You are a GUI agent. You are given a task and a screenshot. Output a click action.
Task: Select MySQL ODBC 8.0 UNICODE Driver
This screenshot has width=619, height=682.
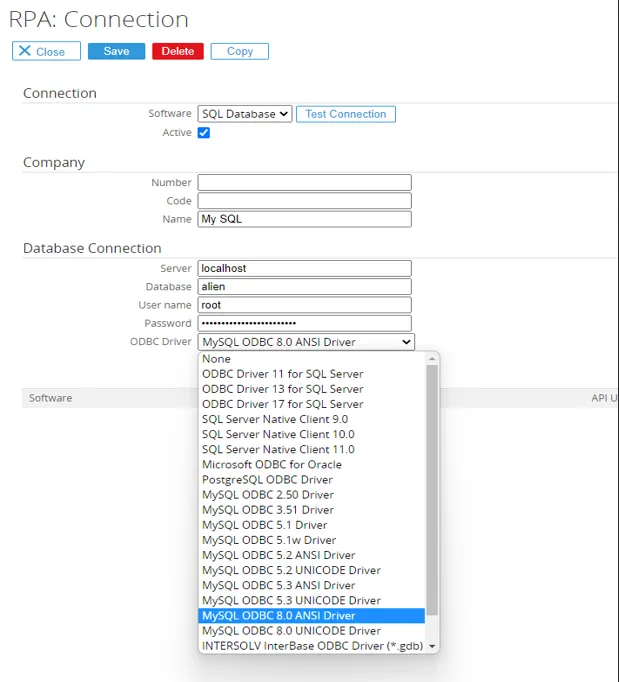(311, 631)
